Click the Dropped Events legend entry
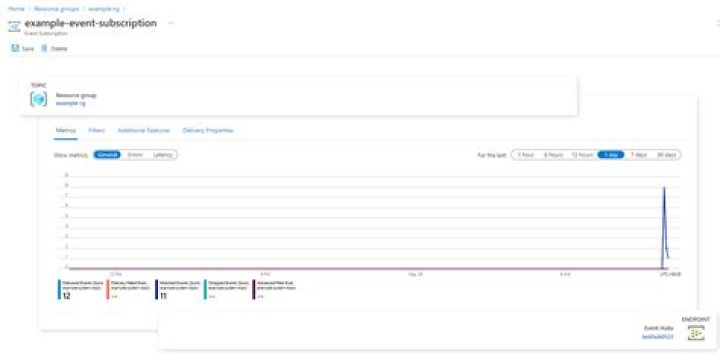This screenshot has height=360, width=720. 226,290
